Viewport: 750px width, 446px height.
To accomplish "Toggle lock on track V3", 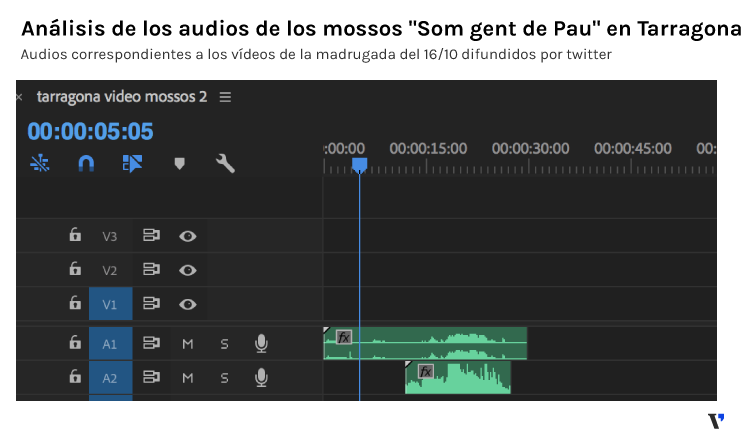I will (74, 236).
